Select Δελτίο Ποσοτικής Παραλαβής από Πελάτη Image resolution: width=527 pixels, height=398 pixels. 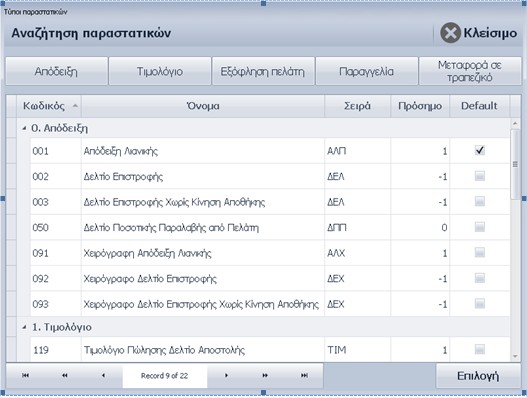tap(270, 228)
